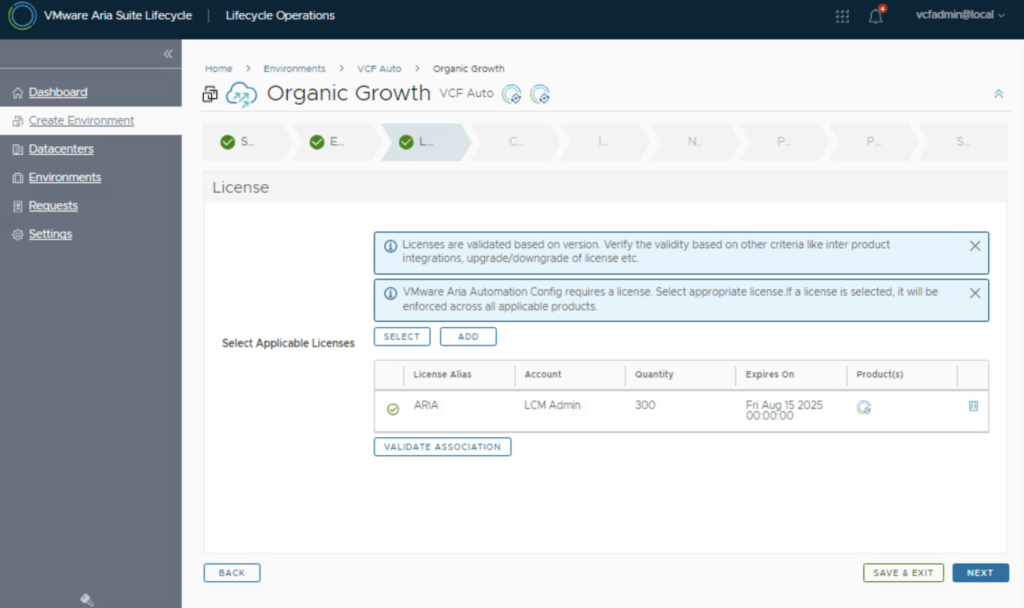Click Environments in the breadcrumb trail
Screen dimensions: 1024x608
click(x=294, y=69)
